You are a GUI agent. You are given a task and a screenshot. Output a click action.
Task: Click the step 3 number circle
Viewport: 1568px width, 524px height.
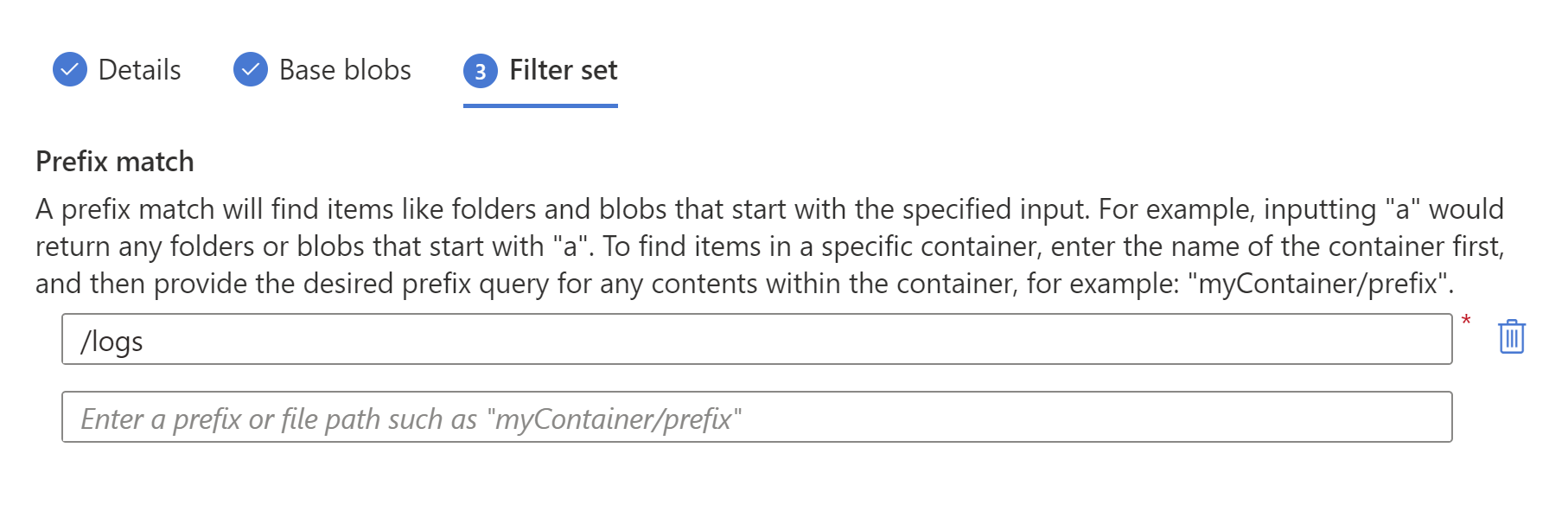[x=481, y=71]
